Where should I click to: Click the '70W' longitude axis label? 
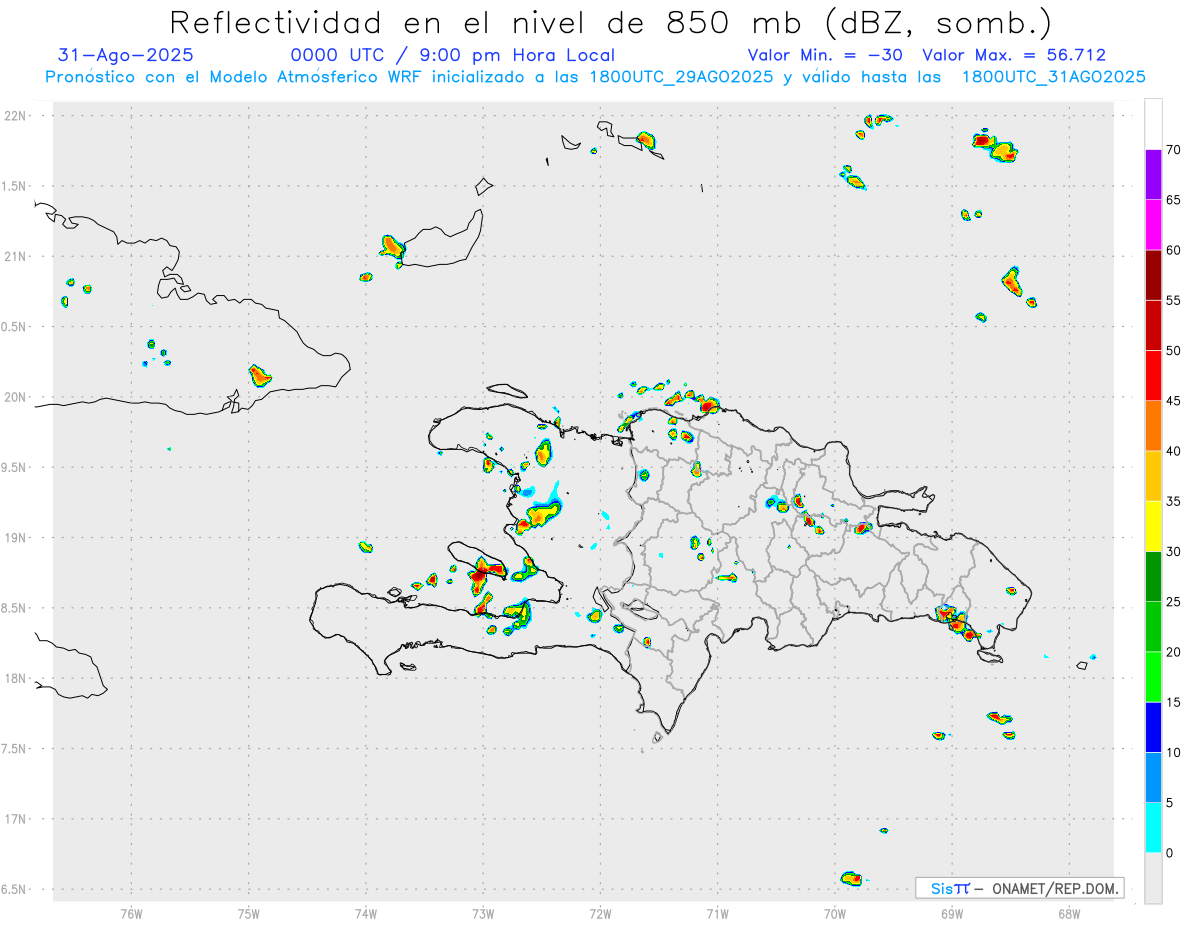[835, 913]
